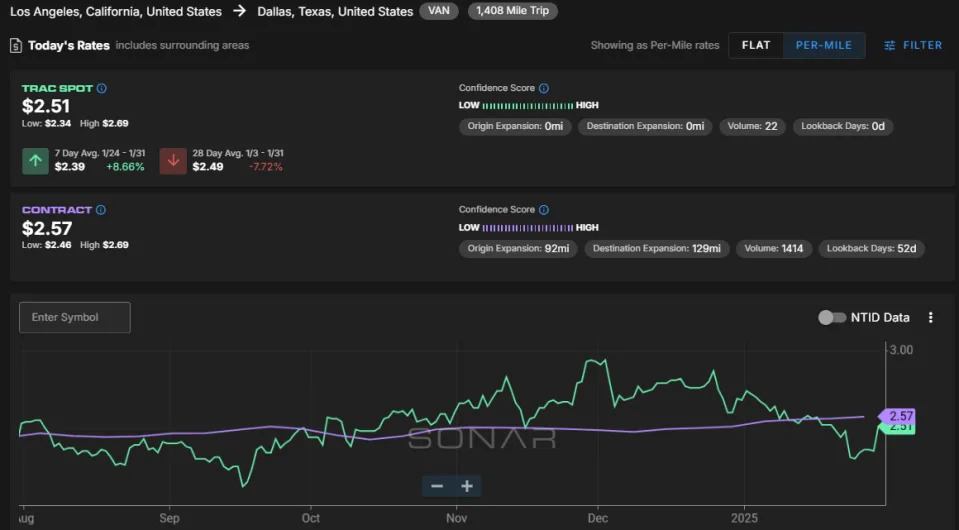Click TRAC Origin Expansion 0mi chip
959x530 pixels.
[515, 127]
